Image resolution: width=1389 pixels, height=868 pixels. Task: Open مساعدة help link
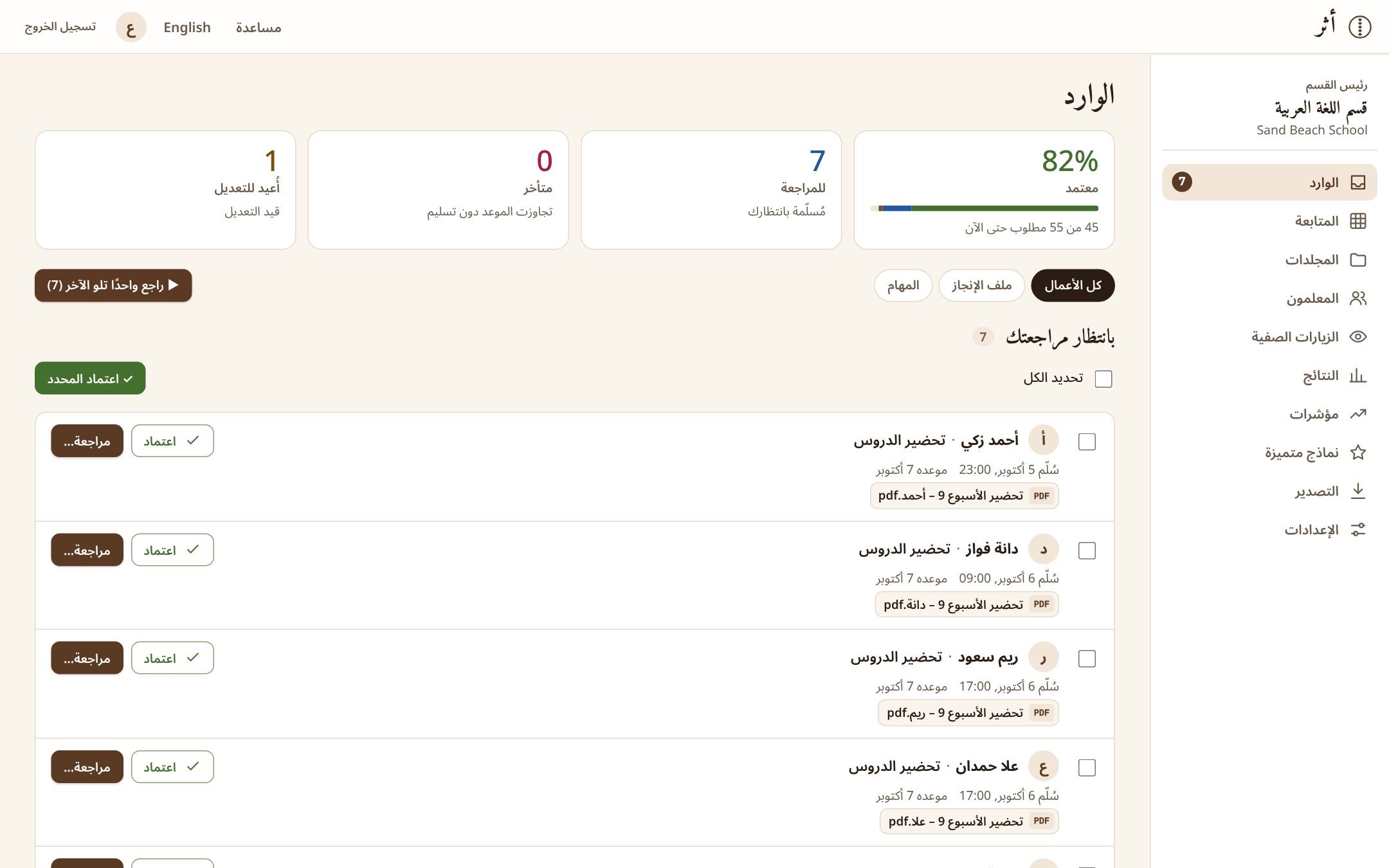[x=259, y=28]
